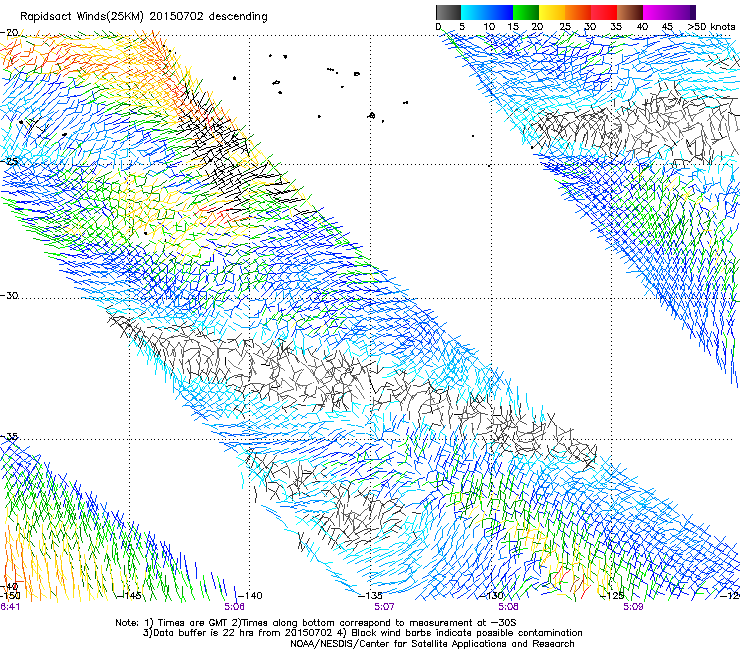Viewport: 740px width, 650px height.
Task: Click the dark blue 10-15 knots legend swatch
Action: pyautogui.click(x=500, y=12)
